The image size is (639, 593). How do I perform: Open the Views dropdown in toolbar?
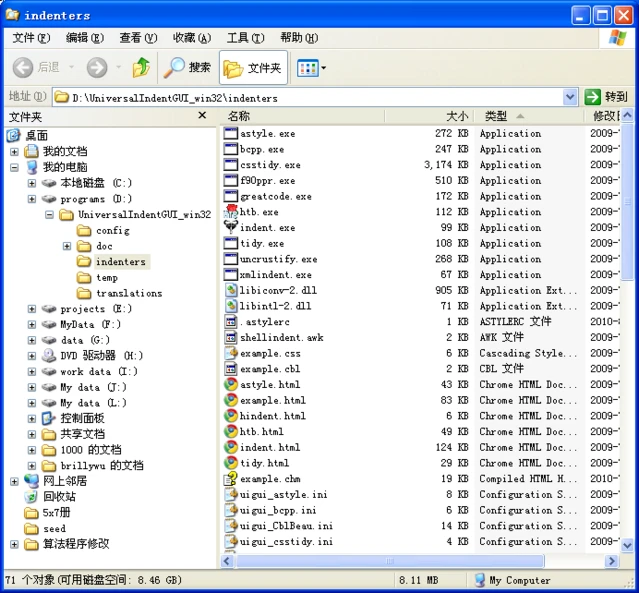click(x=312, y=67)
